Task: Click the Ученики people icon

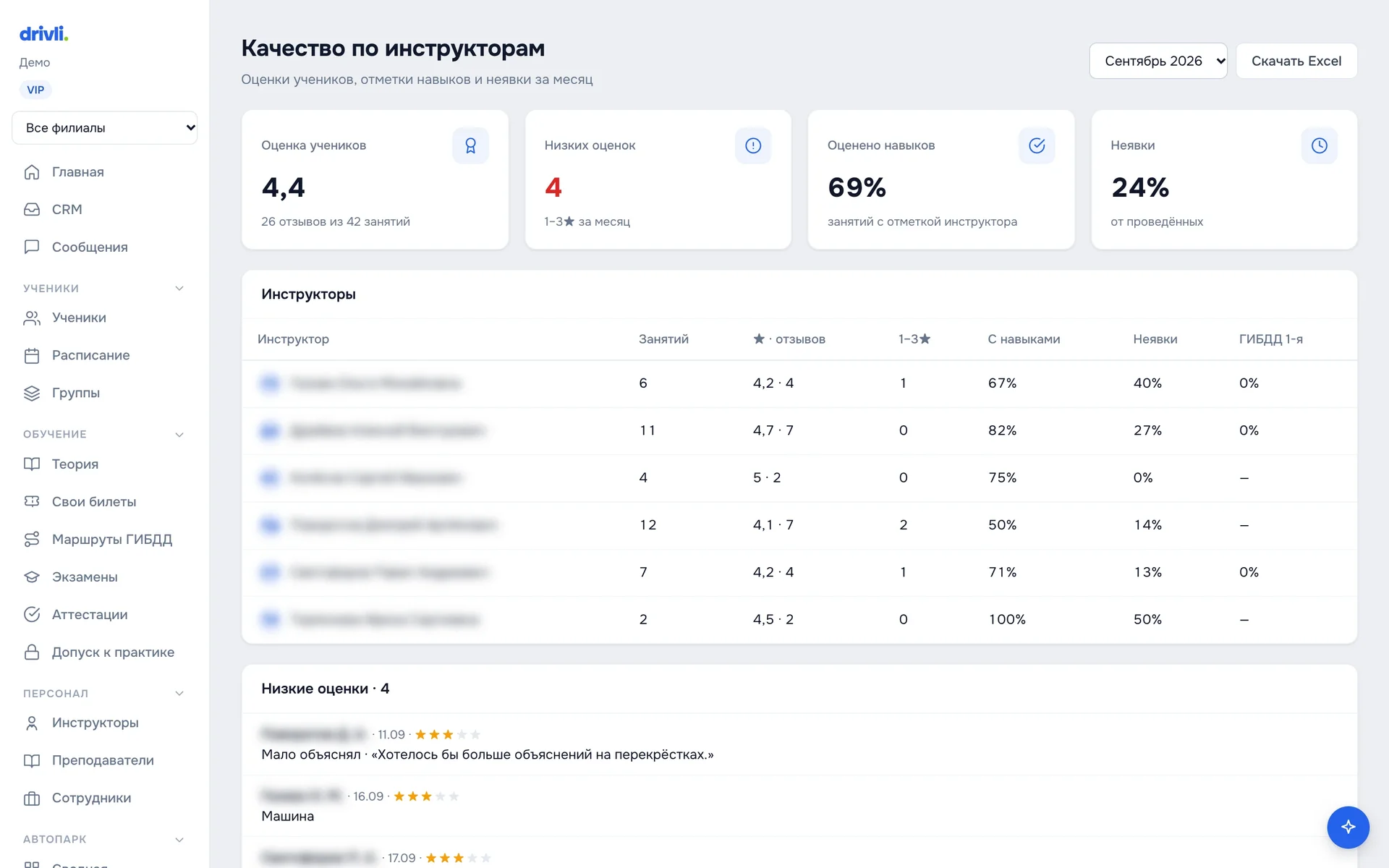Action: (32, 318)
